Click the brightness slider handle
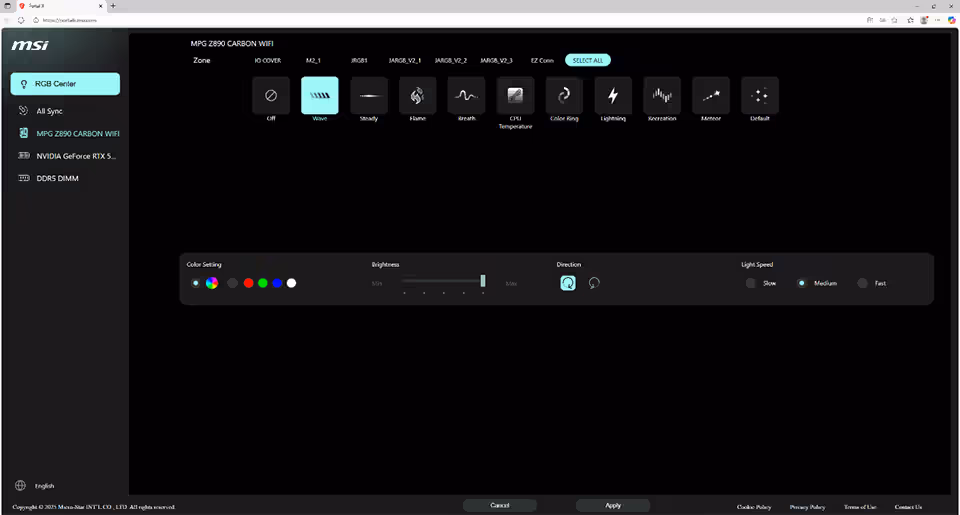Screen dimensions: 960x515 click(483, 281)
